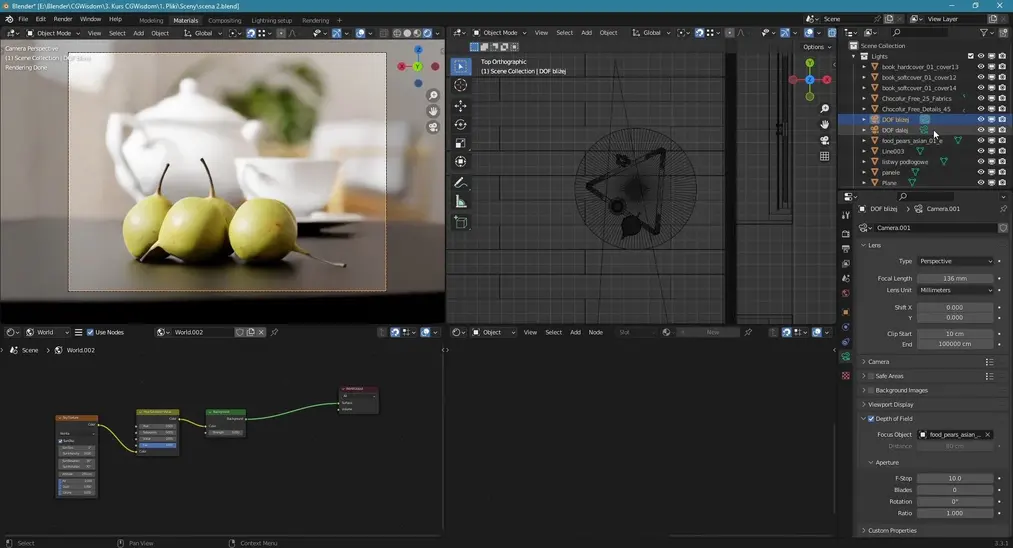
Task: Select the Cursor tool in right viewport toolbar
Action: (x=460, y=86)
